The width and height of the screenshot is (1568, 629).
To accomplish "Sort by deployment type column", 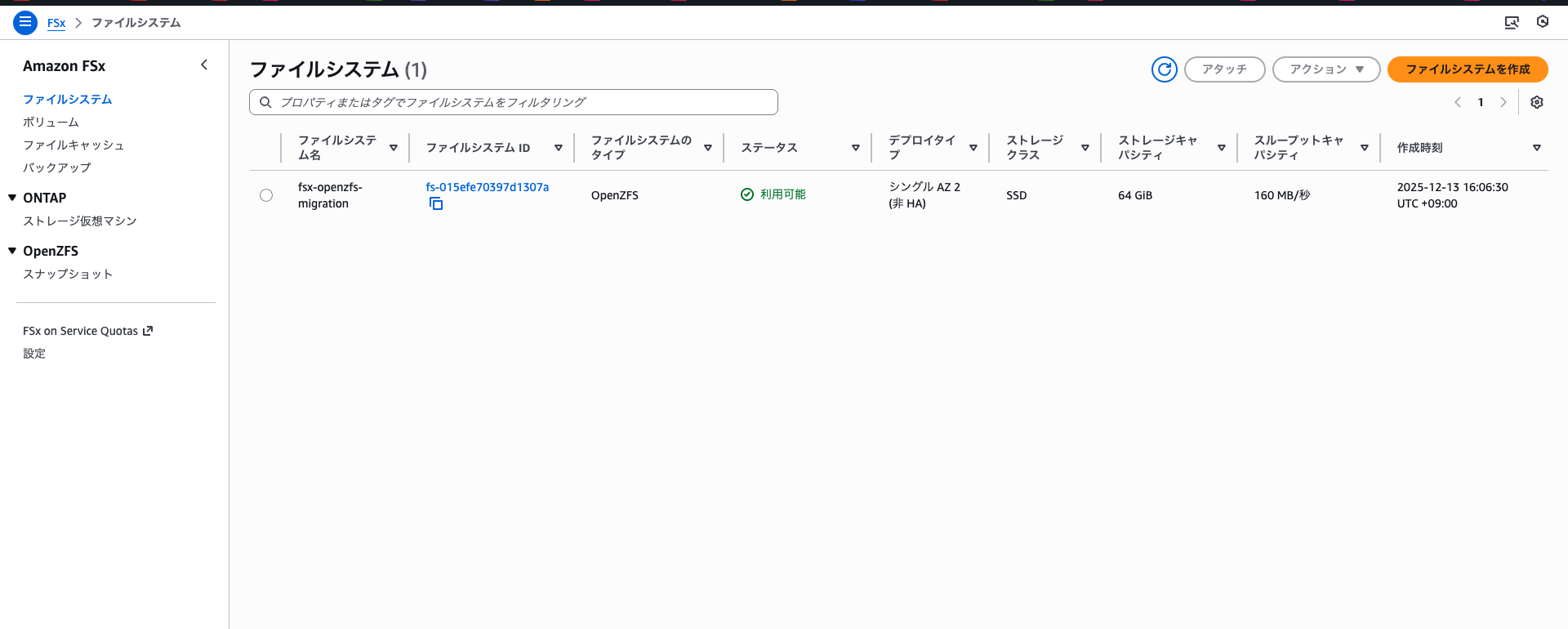I will (973, 148).
